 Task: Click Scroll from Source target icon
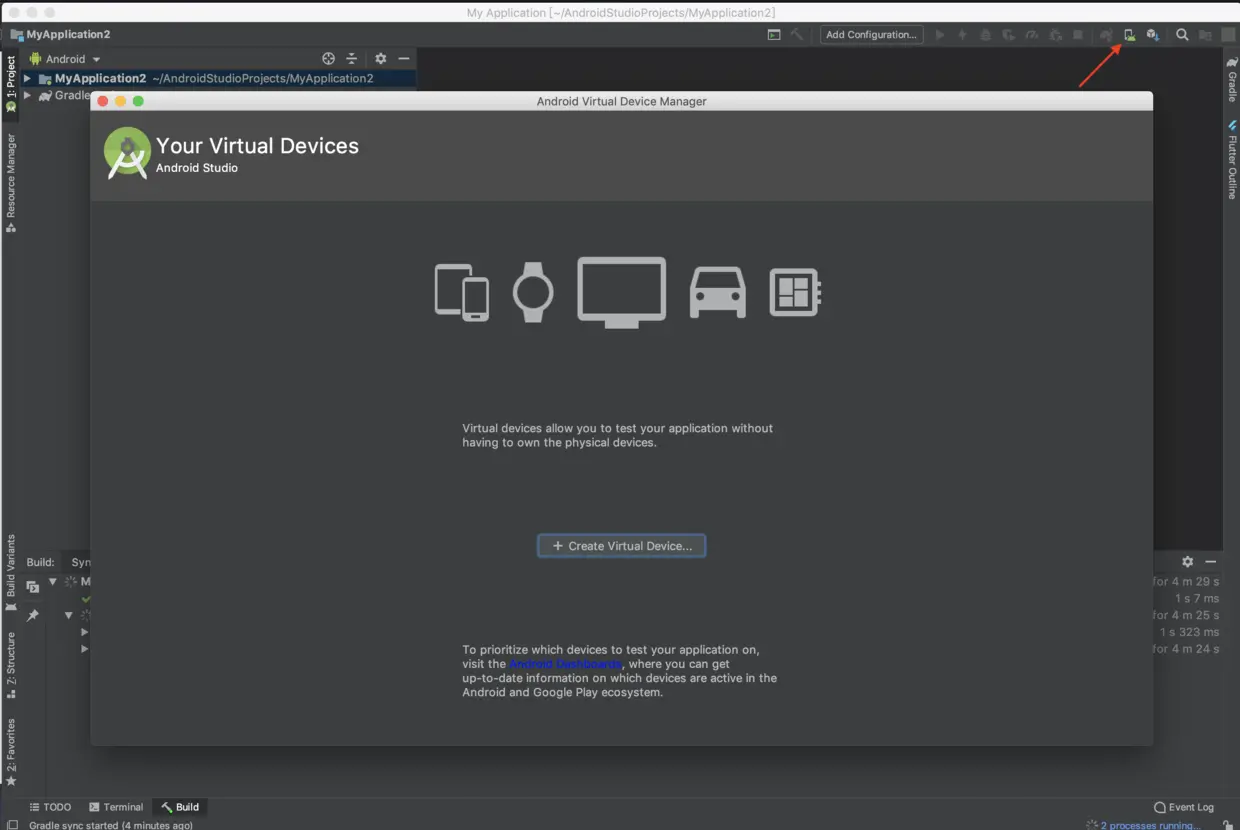pos(328,59)
